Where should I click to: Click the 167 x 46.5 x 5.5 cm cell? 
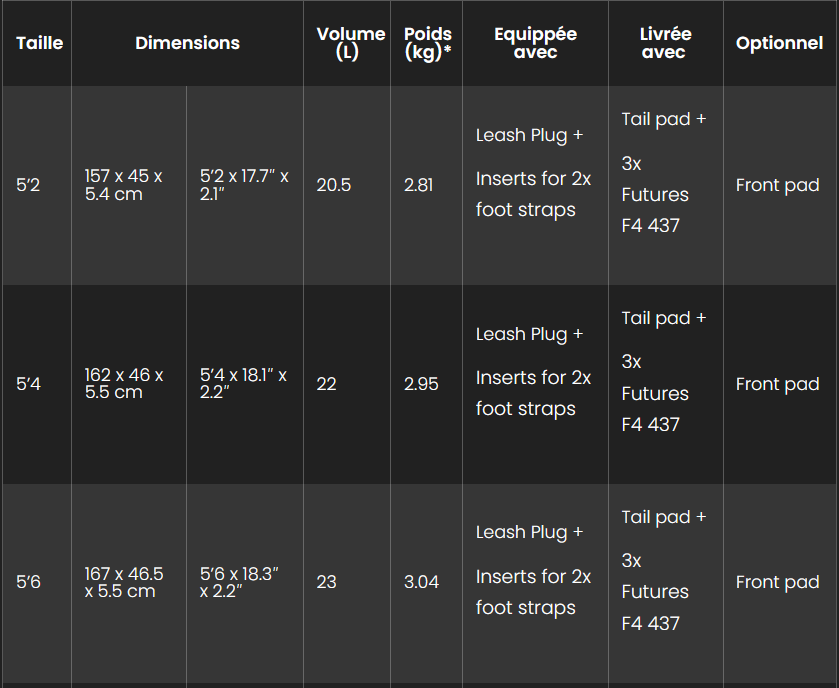coord(123,582)
